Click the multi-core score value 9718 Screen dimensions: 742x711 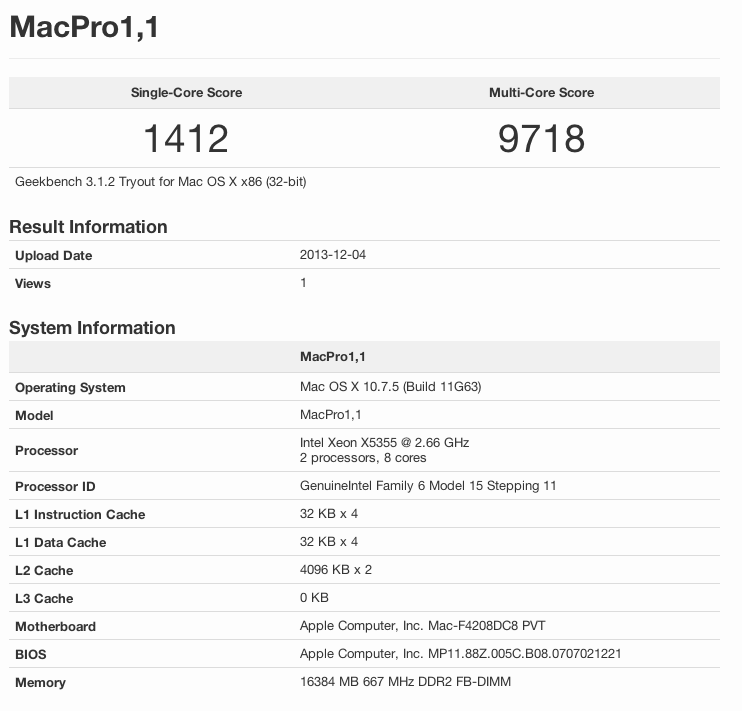coord(541,139)
